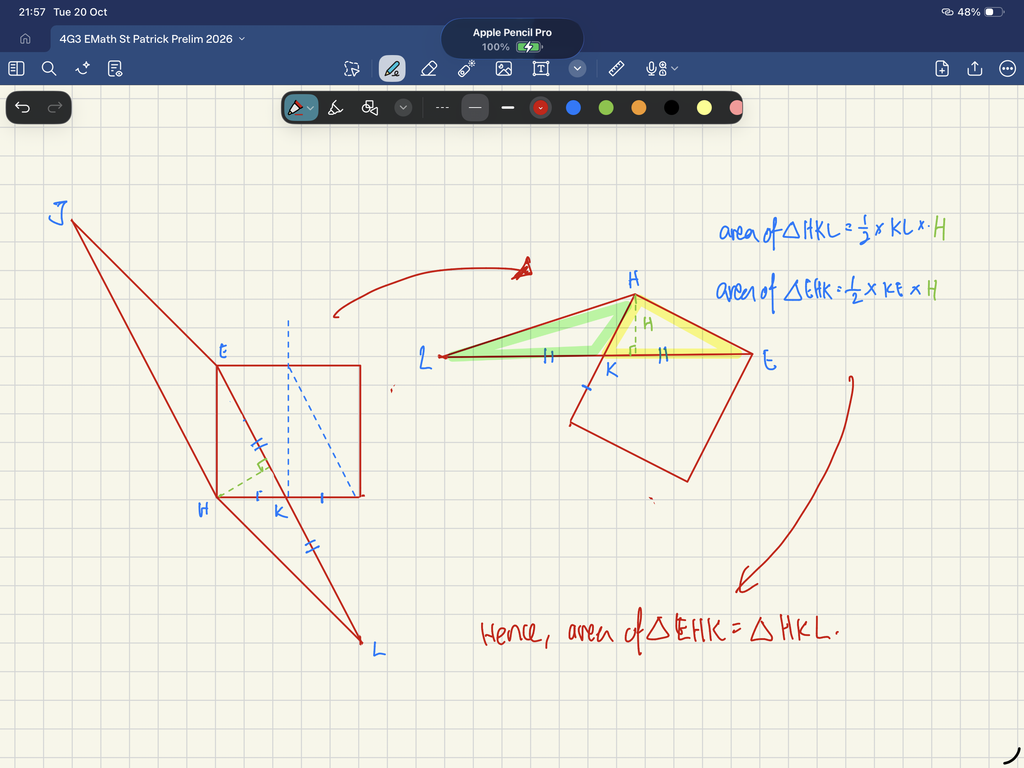Expand the additional tools chevron in toolbar
1024x768 pixels.
[x=577, y=69]
